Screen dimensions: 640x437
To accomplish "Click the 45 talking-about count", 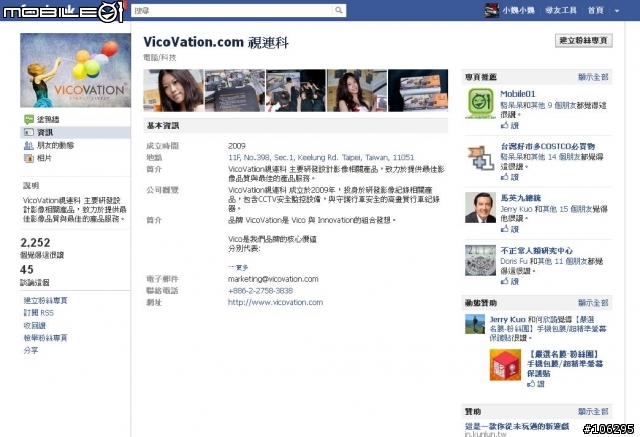I will (27, 270).
